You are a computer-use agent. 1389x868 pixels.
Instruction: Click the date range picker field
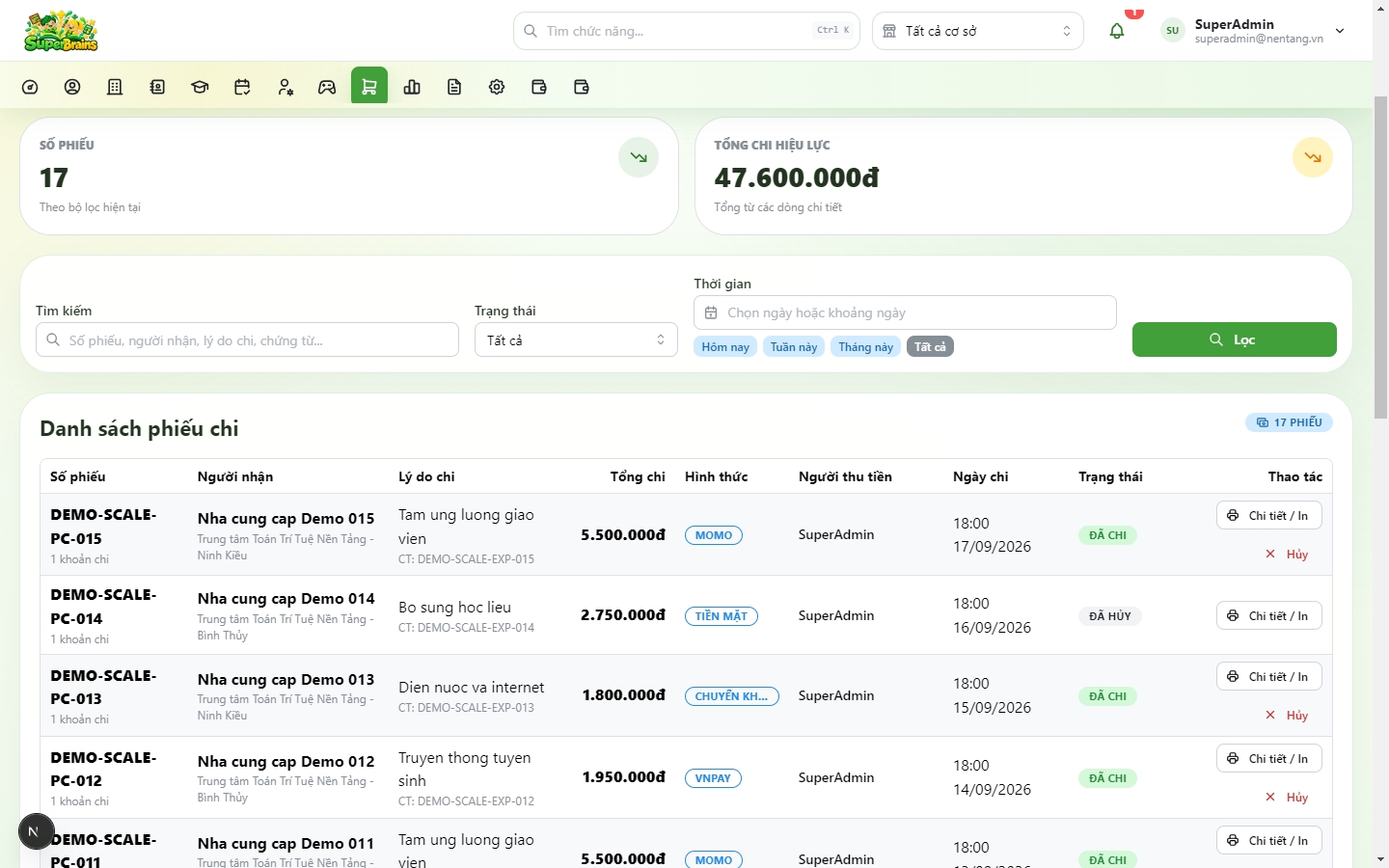[x=905, y=312]
